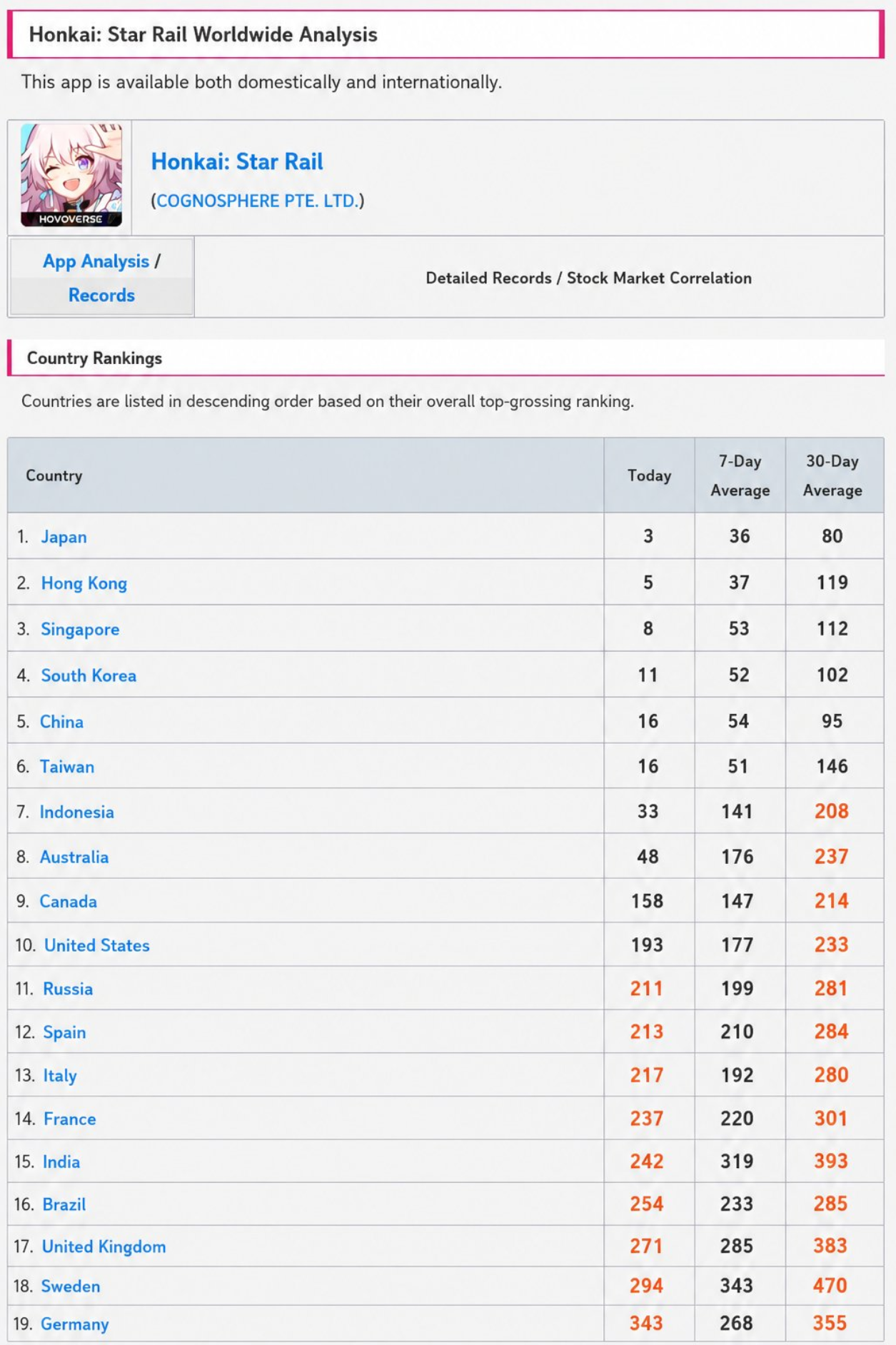The height and width of the screenshot is (1345, 896).
Task: Click the Honkai: Star Rail app icon thumbnail
Action: 71,175
